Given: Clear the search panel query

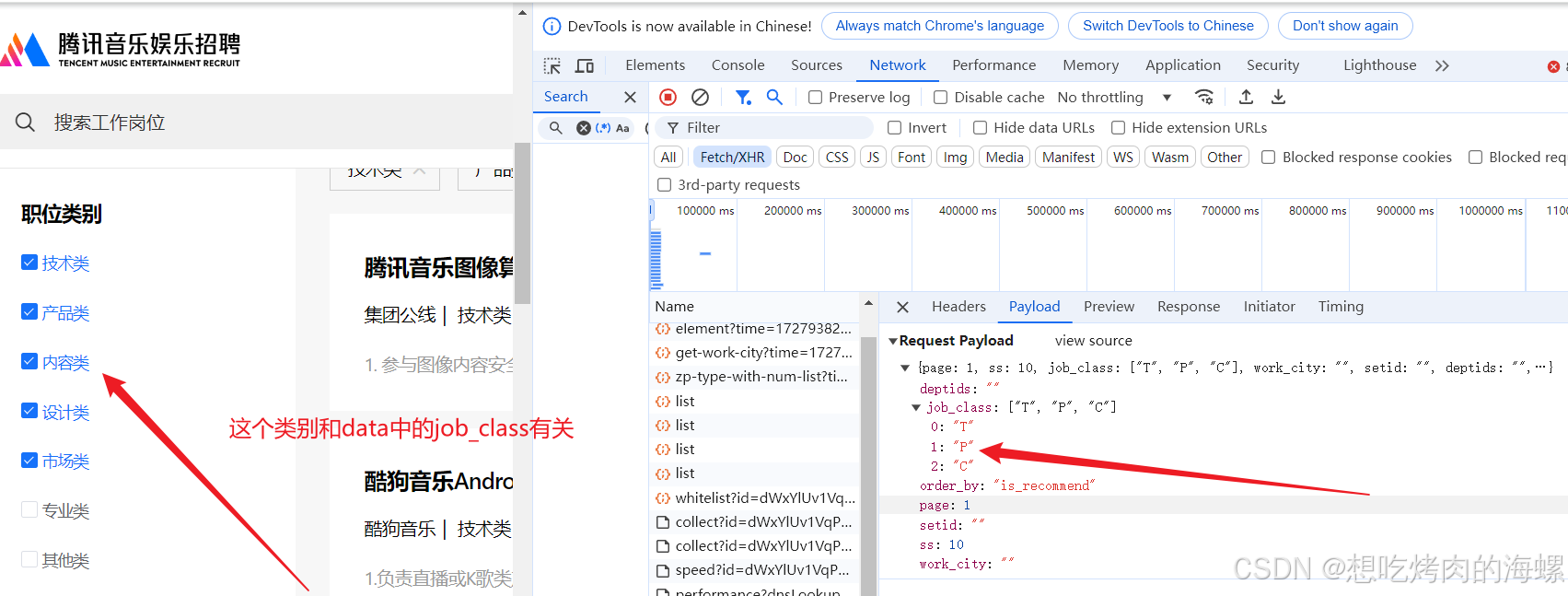Looking at the screenshot, I should [x=584, y=128].
